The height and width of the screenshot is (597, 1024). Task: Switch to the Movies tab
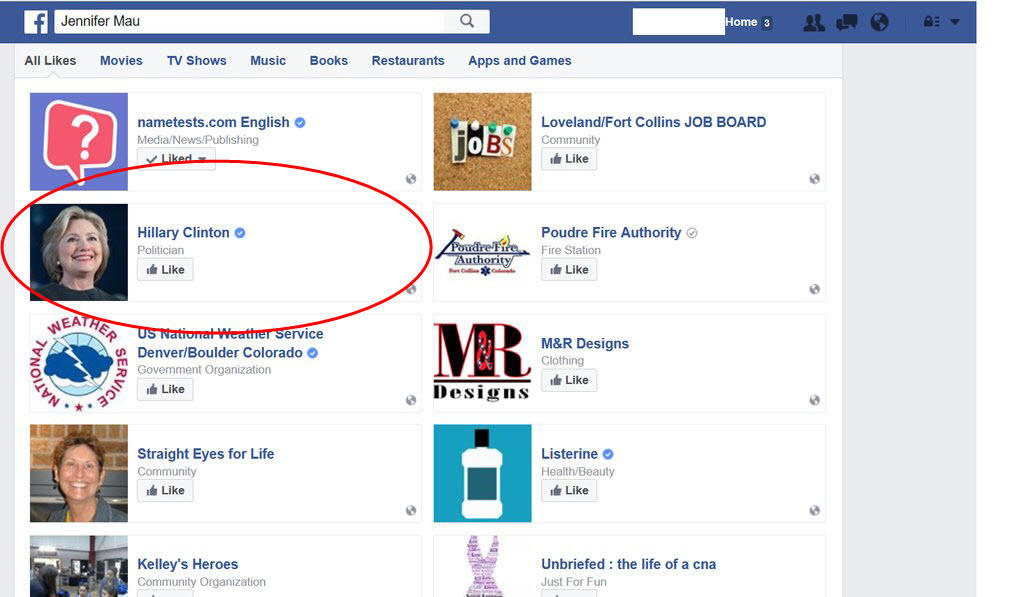[121, 61]
